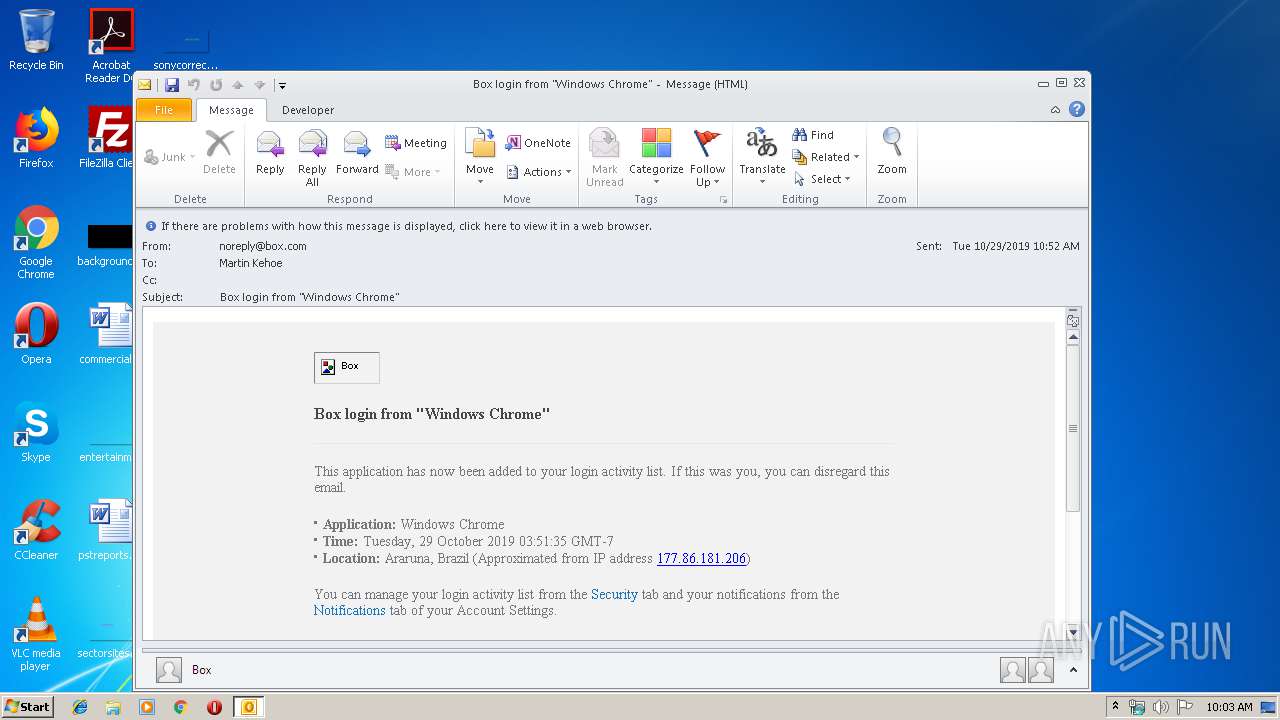Screen dimensions: 1280x720
Task: Open Skype desktop shortcut
Action: (36, 432)
